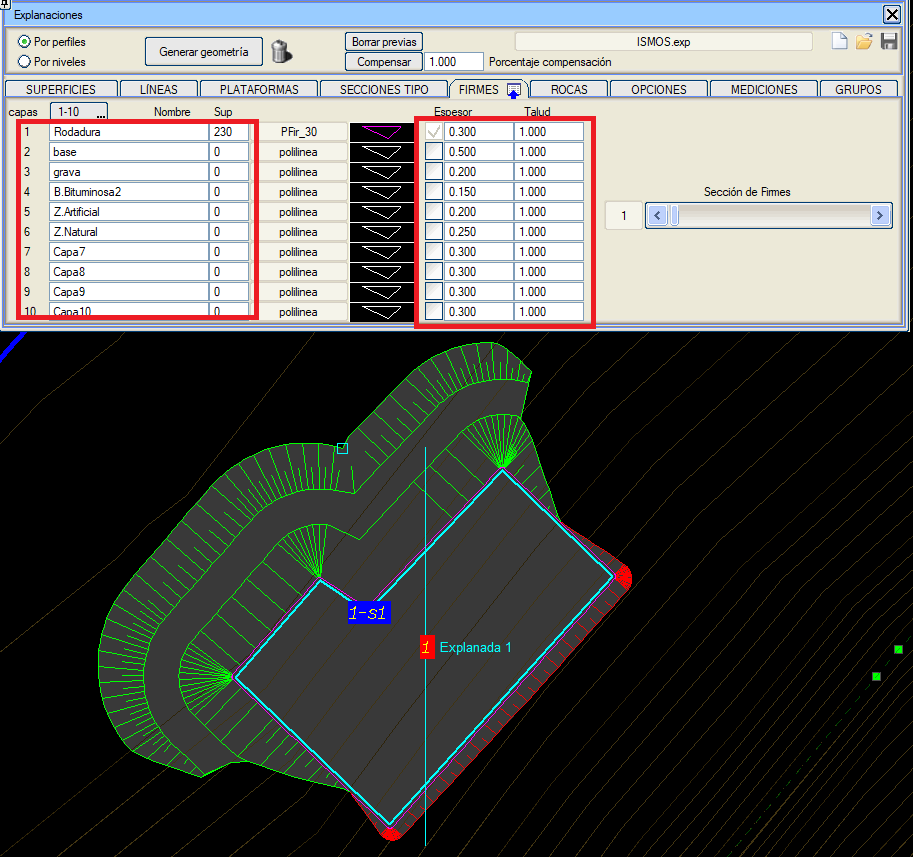This screenshot has width=916, height=858.
Task: Click the Z.Natural section shape icon
Action: point(381,232)
